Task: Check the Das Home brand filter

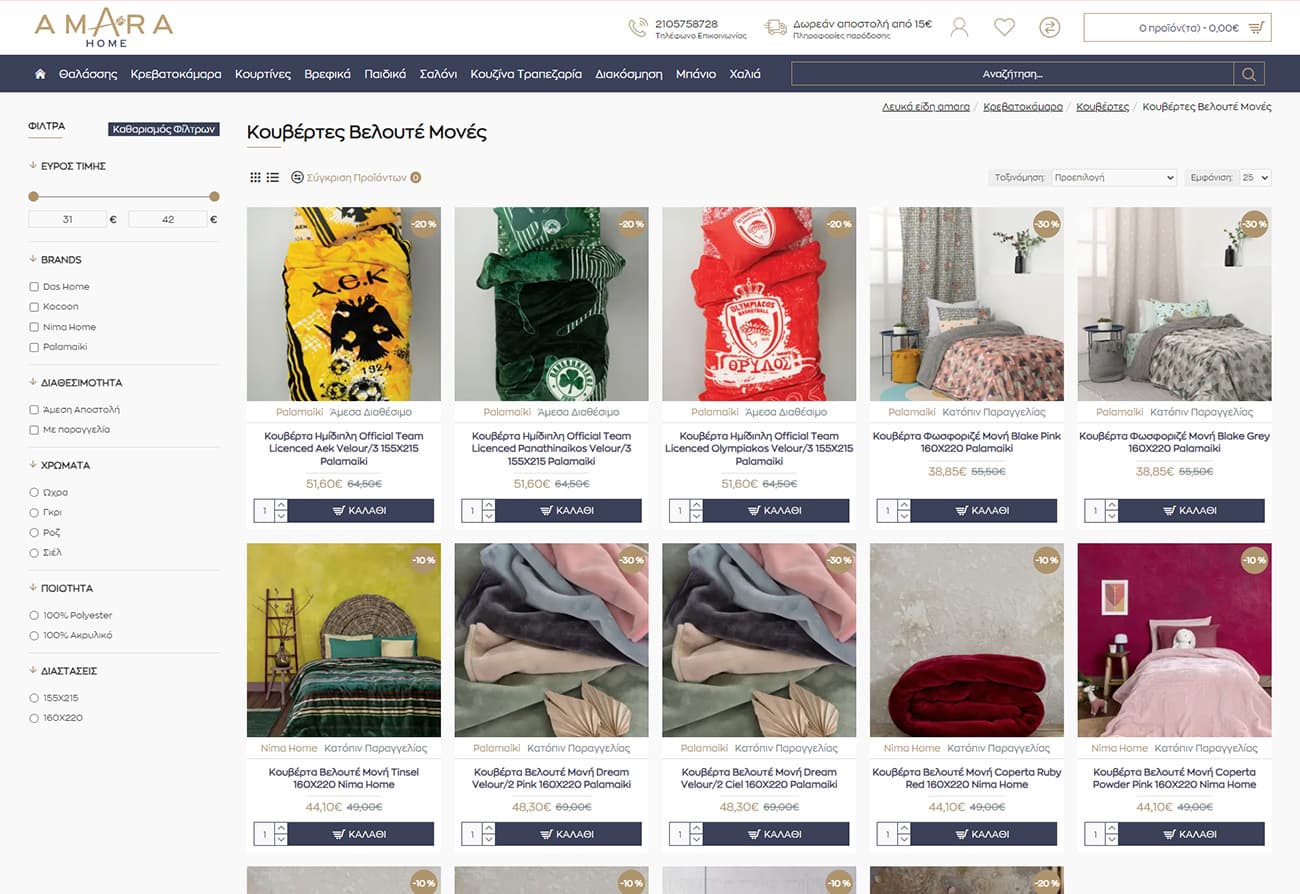Action: point(34,287)
